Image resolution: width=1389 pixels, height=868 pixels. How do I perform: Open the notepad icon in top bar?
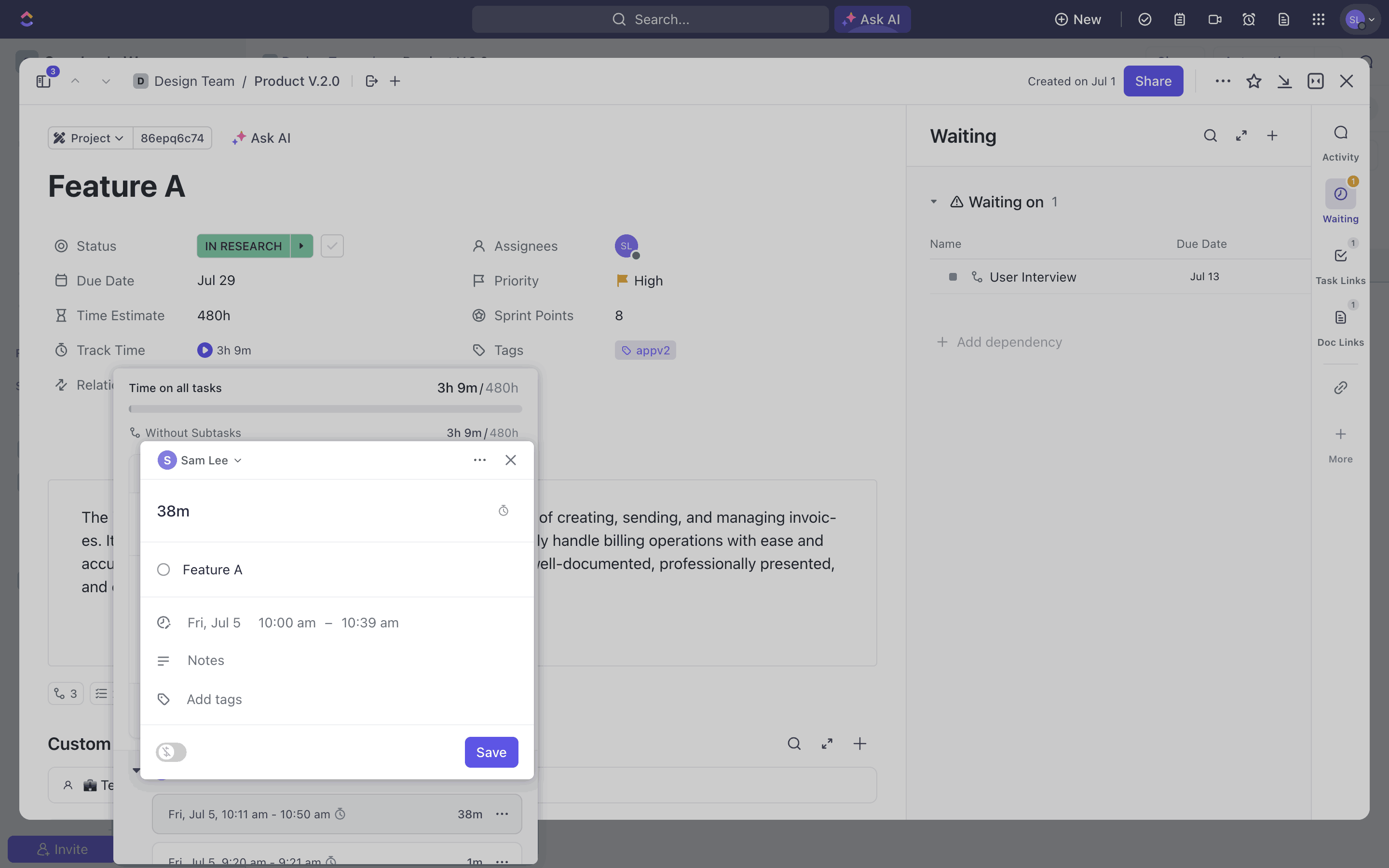click(1180, 19)
